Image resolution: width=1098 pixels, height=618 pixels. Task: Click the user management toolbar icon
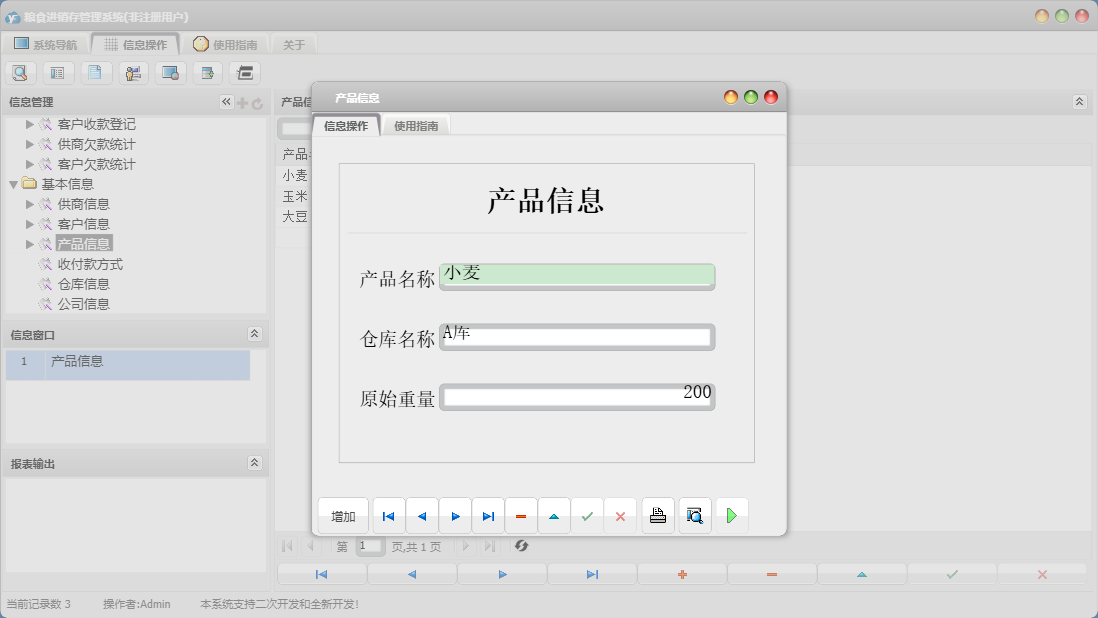coord(132,72)
